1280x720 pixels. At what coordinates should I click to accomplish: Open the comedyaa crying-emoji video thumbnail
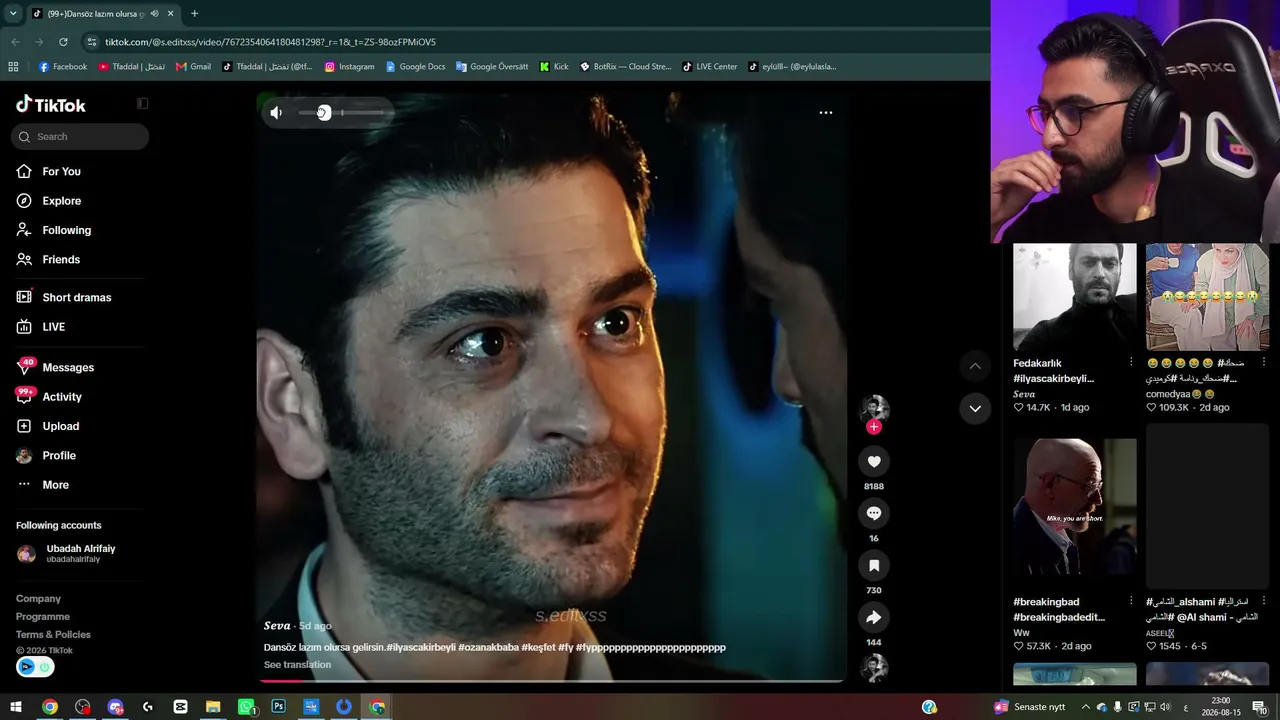tap(1207, 297)
